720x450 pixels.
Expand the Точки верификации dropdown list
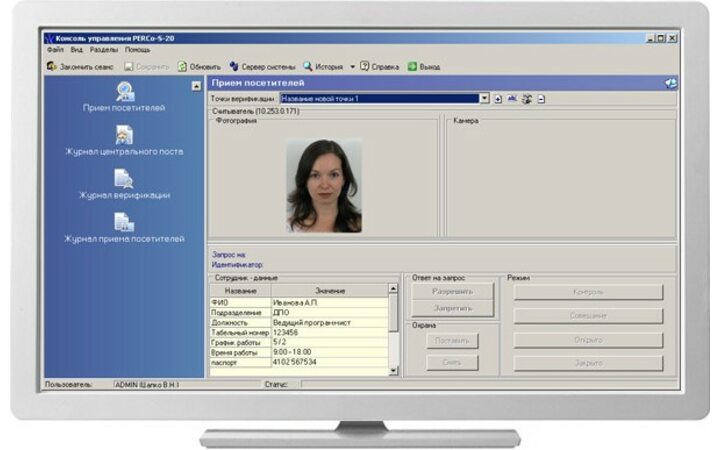click(x=485, y=99)
